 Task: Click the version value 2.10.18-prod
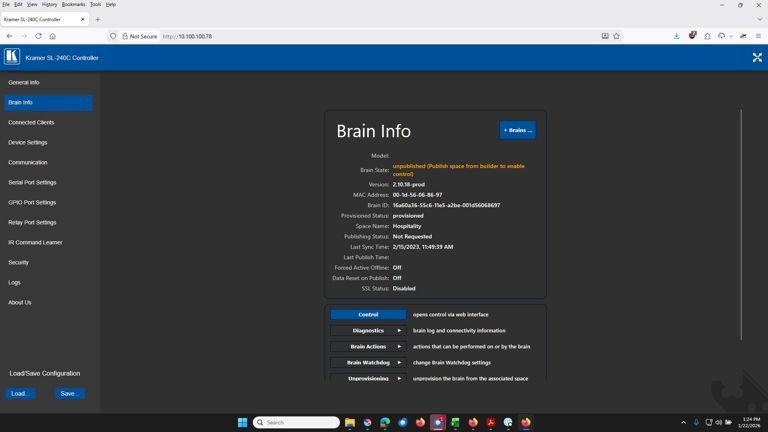(408, 185)
